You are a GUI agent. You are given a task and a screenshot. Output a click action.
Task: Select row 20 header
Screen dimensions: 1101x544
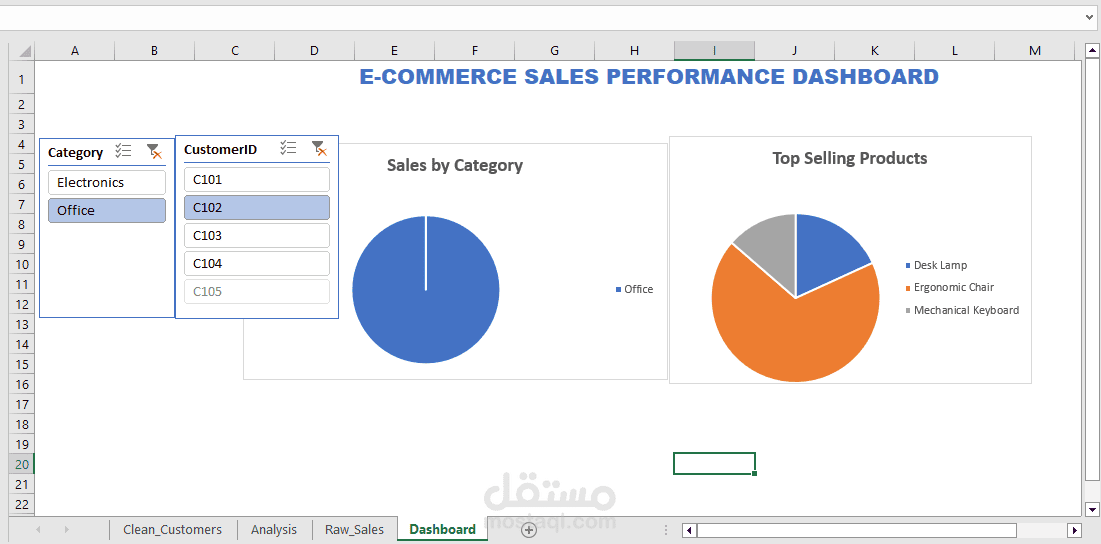(x=22, y=464)
